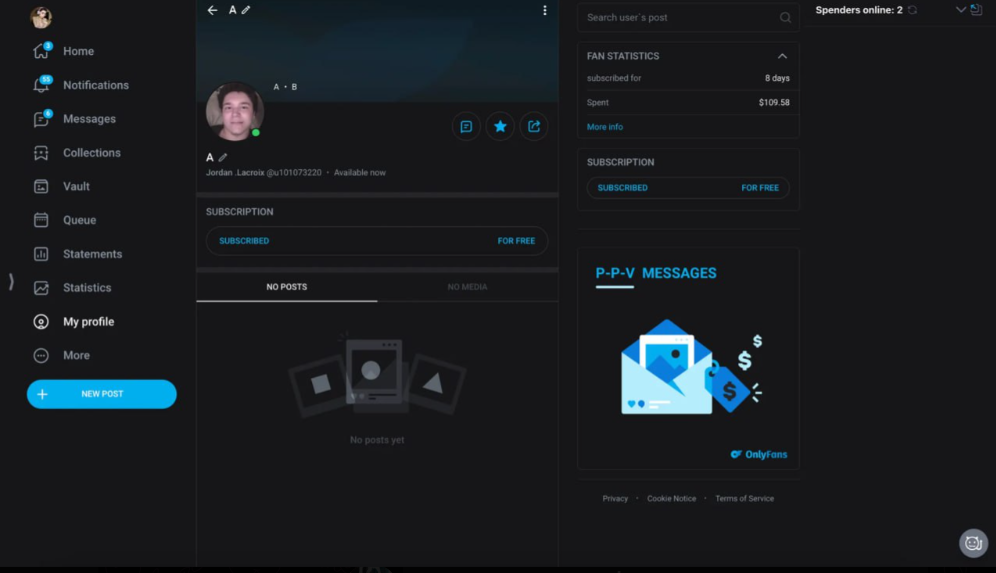This screenshot has height=573, width=996.
Task: Switch to the No Posts tab
Action: pyautogui.click(x=286, y=287)
